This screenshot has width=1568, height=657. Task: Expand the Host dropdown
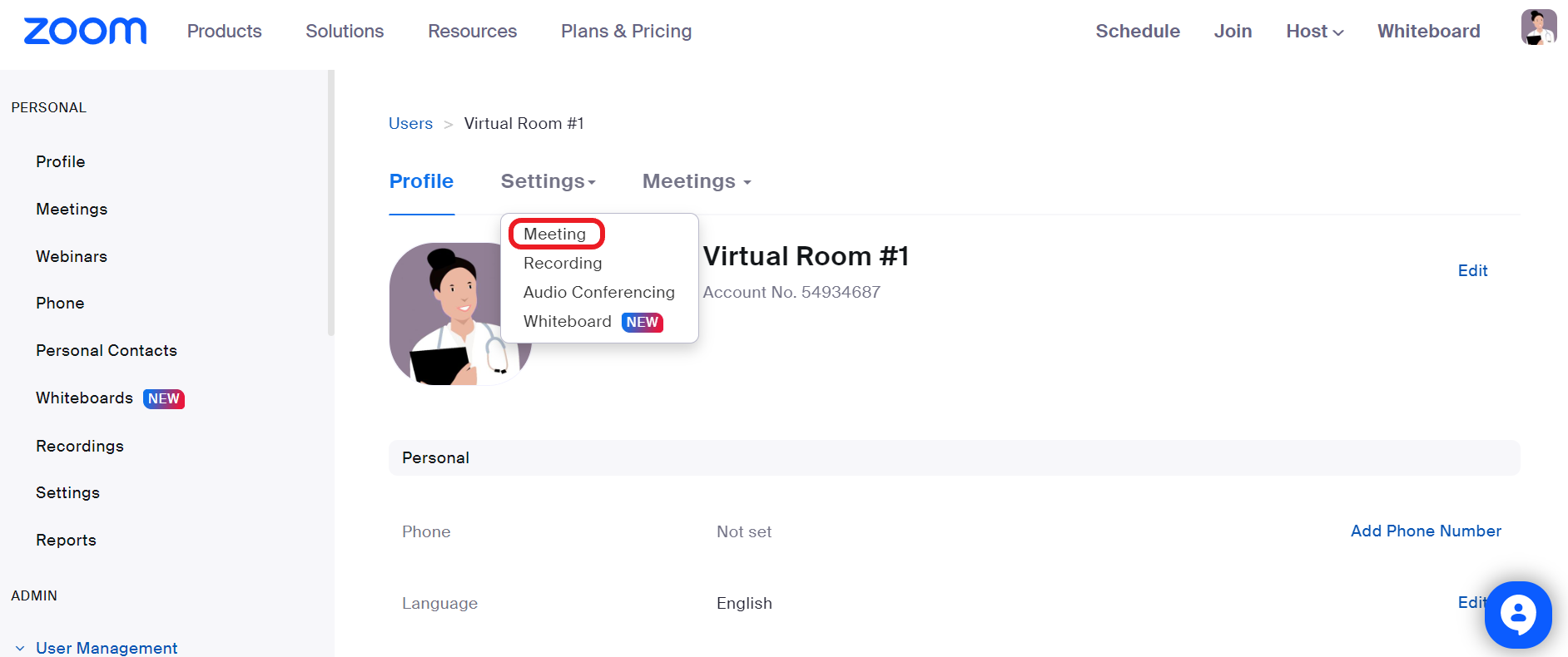click(1314, 32)
